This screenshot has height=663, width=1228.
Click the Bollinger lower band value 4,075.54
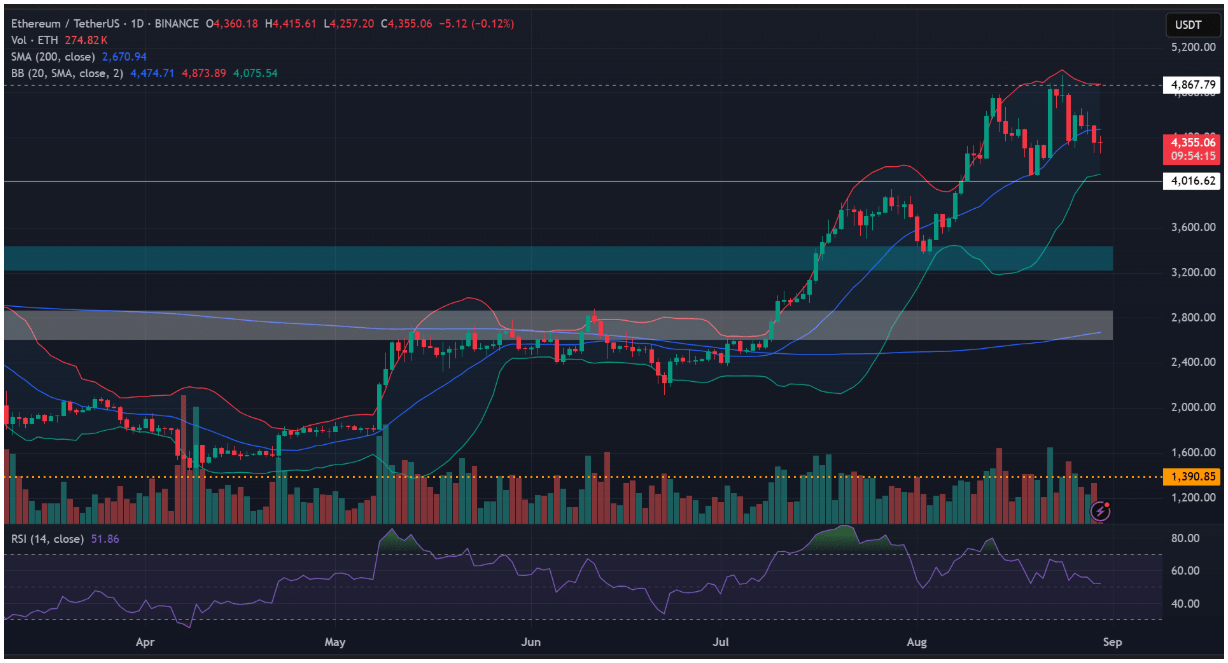point(254,73)
